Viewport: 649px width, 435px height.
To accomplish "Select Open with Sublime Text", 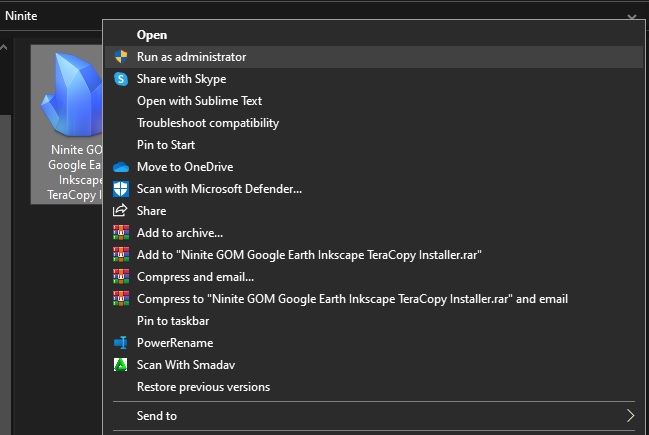I will tap(199, 101).
